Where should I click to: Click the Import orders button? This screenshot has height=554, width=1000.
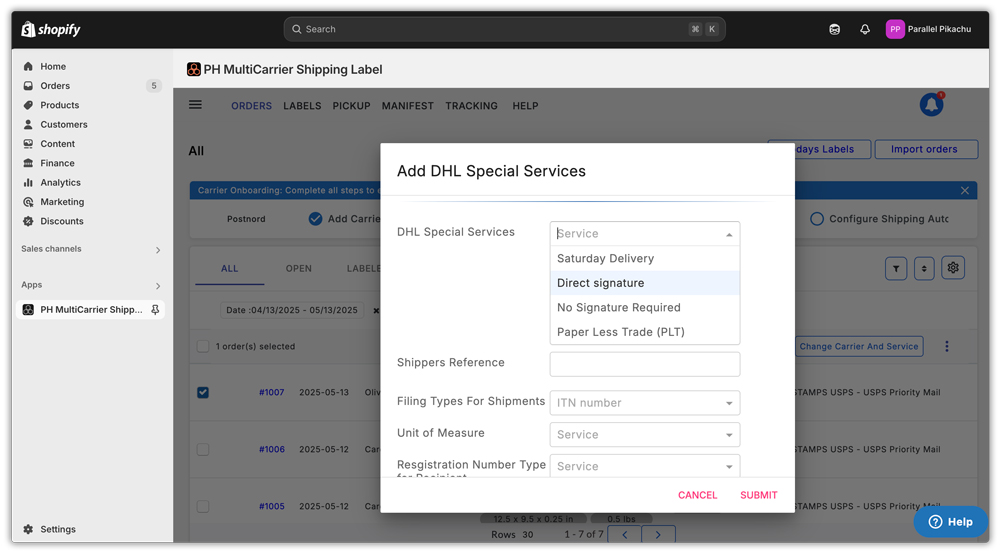tap(926, 149)
